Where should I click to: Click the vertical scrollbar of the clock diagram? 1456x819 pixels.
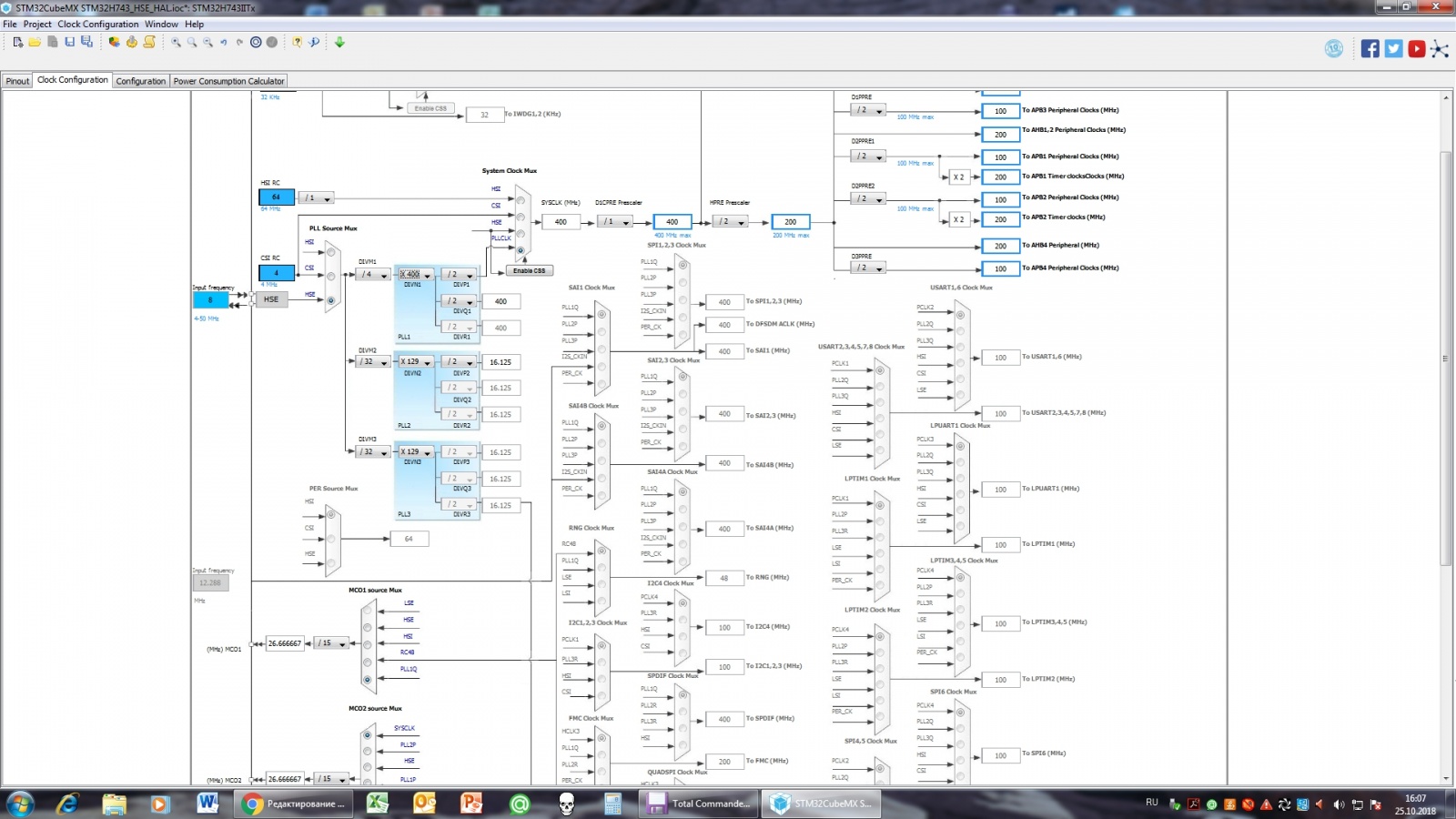[x=1446, y=359]
